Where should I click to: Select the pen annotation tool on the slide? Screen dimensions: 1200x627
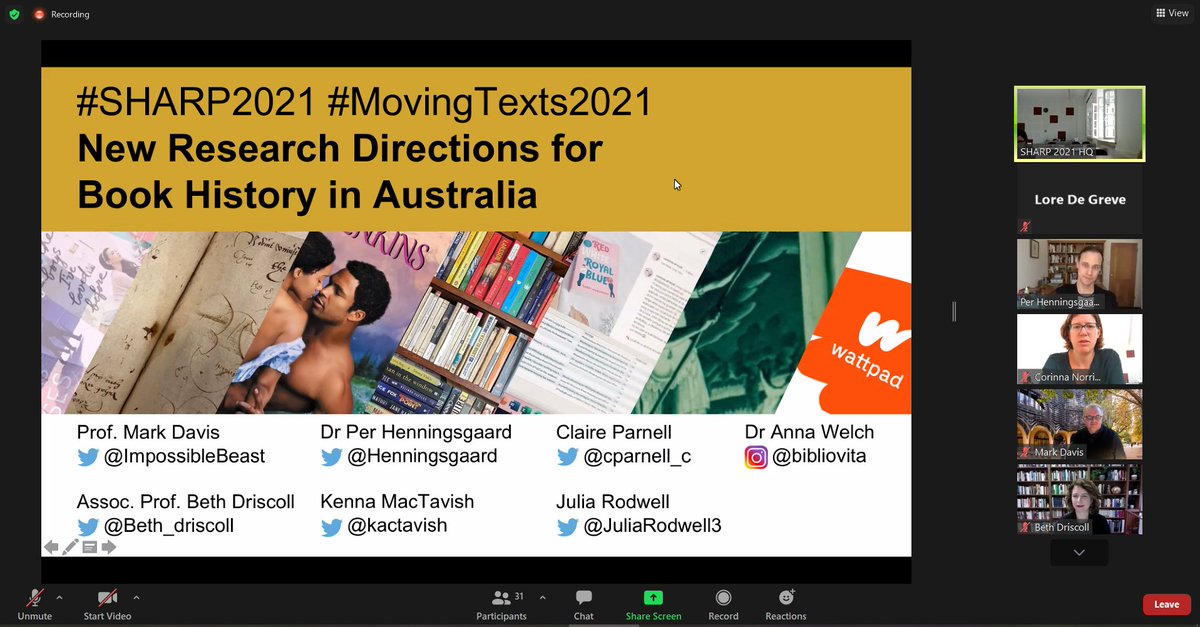(70, 547)
